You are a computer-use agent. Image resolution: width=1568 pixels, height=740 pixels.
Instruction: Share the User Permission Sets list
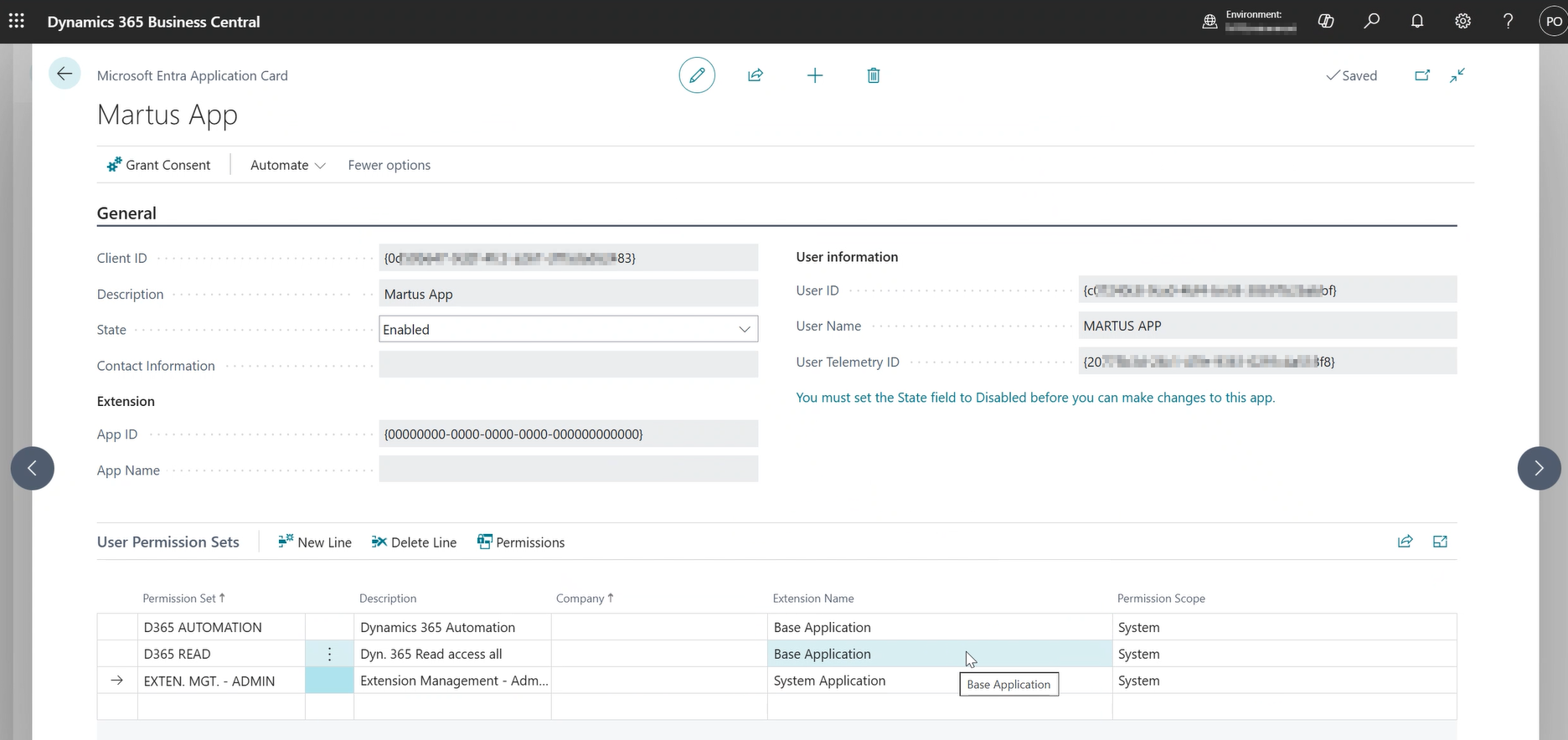(x=1406, y=542)
